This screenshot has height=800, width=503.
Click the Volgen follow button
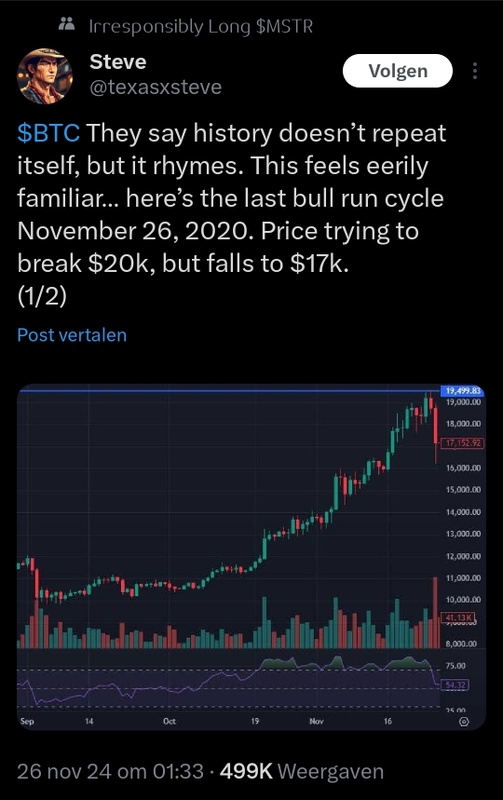pos(397,71)
